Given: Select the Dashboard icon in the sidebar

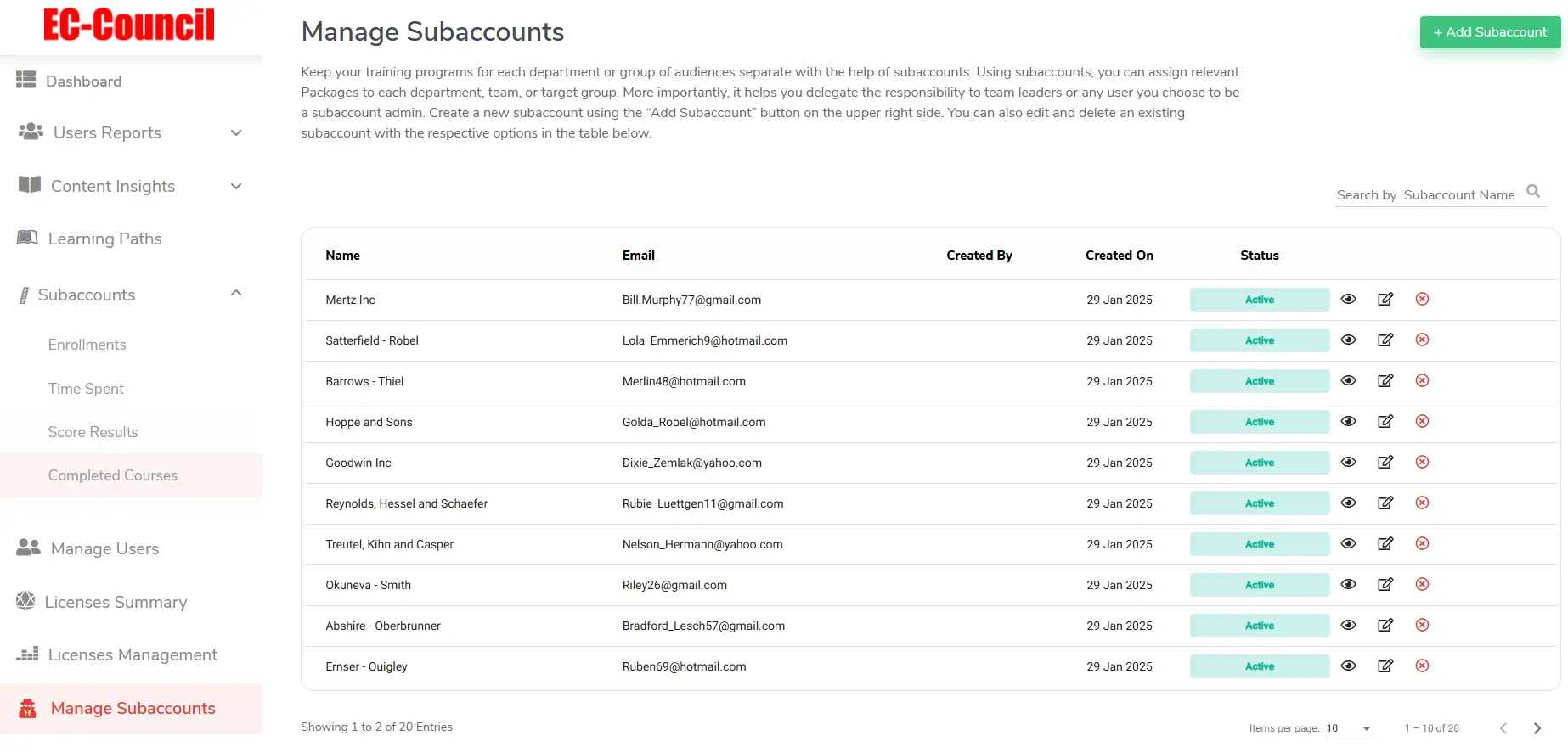Looking at the screenshot, I should click(26, 81).
